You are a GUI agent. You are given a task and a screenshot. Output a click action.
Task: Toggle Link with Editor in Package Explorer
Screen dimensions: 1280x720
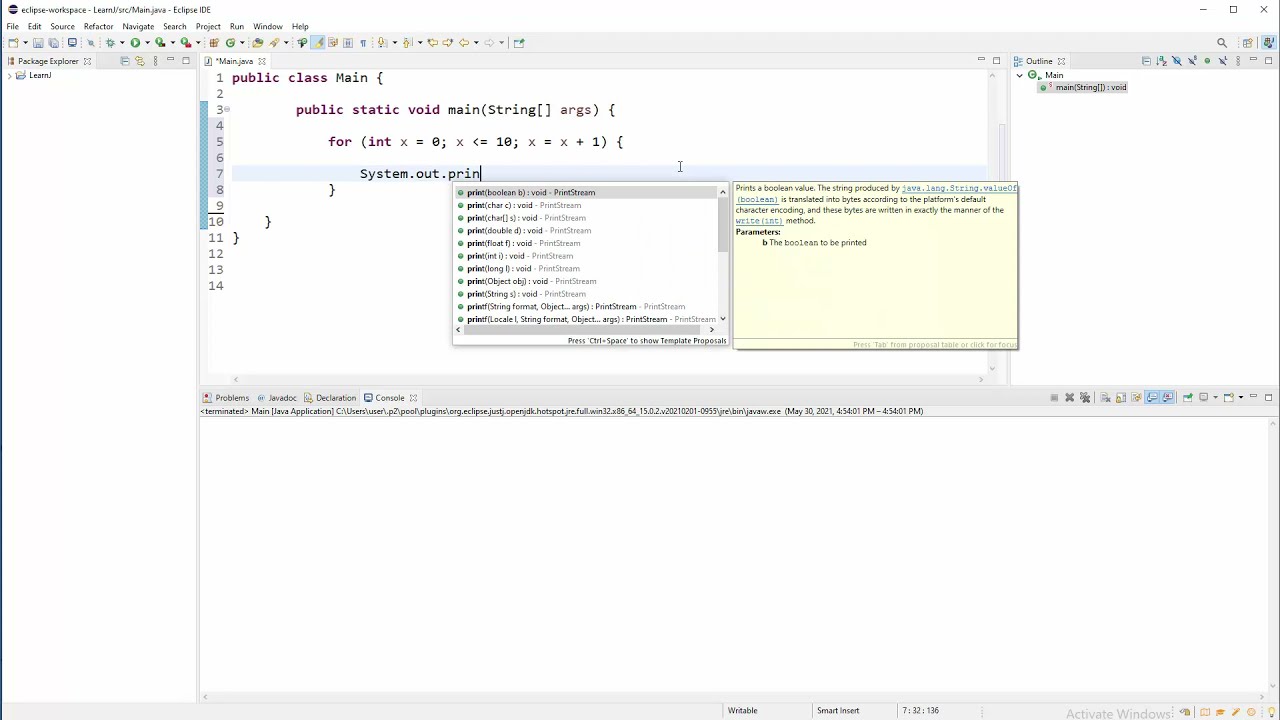[x=139, y=61]
